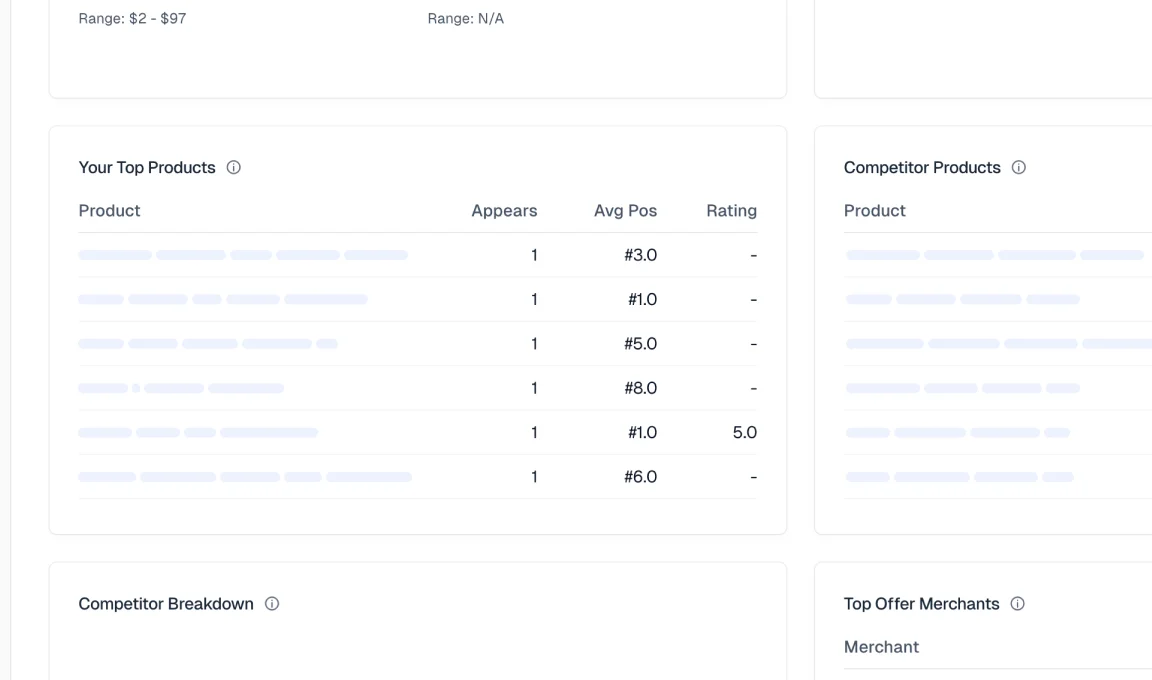Image resolution: width=1152 pixels, height=680 pixels.
Task: Click the Range: N/A label
Action: click(466, 18)
